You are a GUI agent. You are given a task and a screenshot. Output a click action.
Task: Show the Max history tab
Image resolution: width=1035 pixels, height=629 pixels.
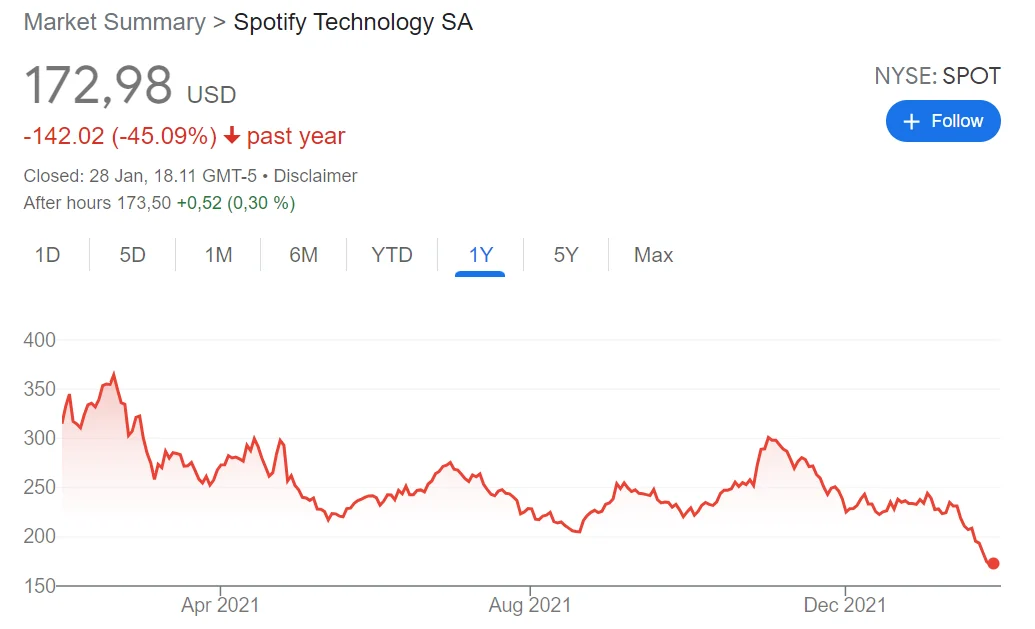pos(653,255)
